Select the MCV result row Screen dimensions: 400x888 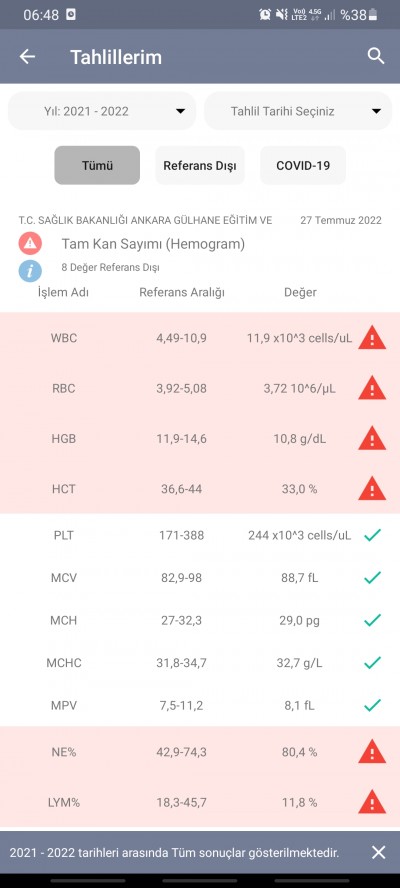200,578
